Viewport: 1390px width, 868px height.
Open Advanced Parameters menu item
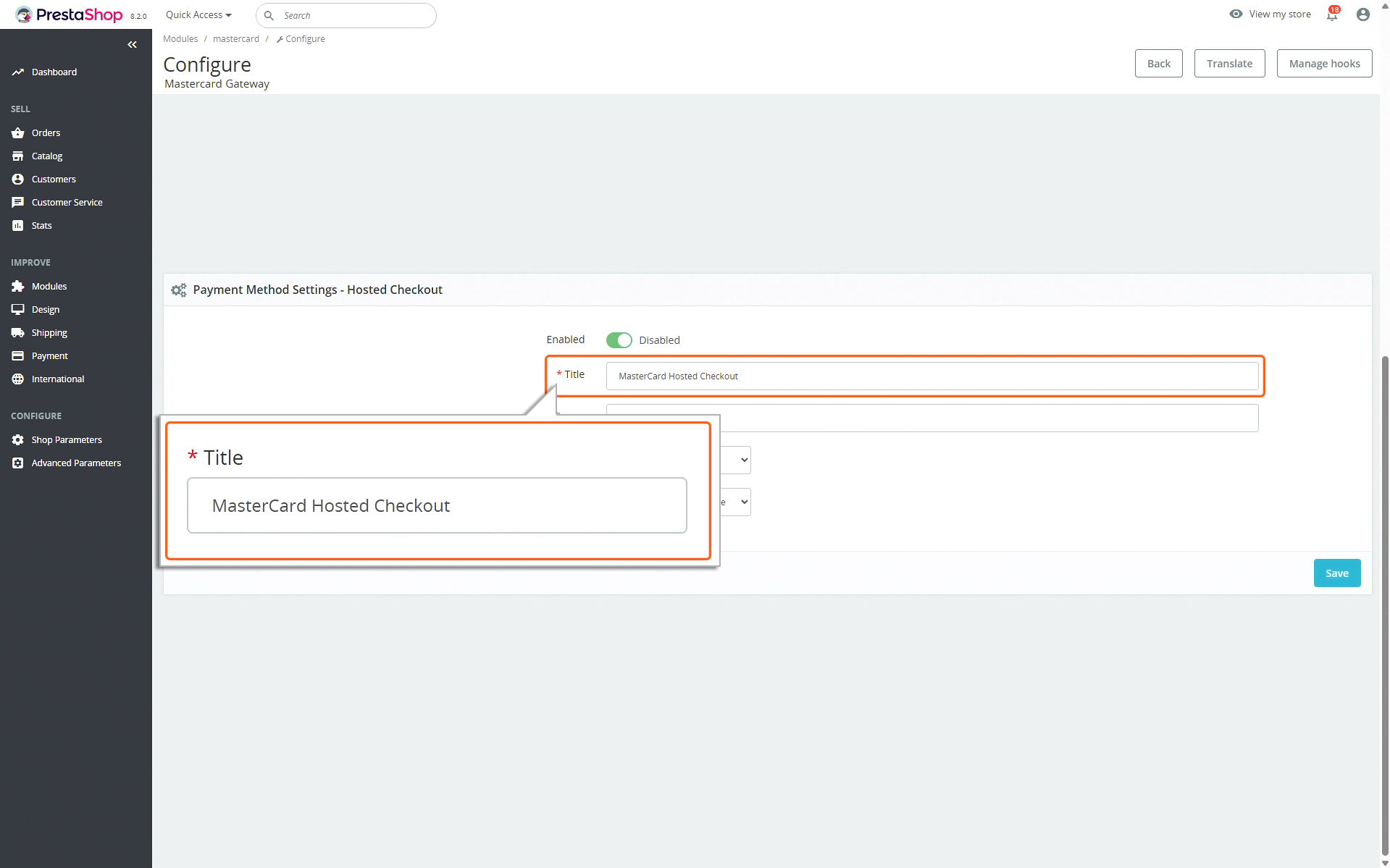click(76, 463)
